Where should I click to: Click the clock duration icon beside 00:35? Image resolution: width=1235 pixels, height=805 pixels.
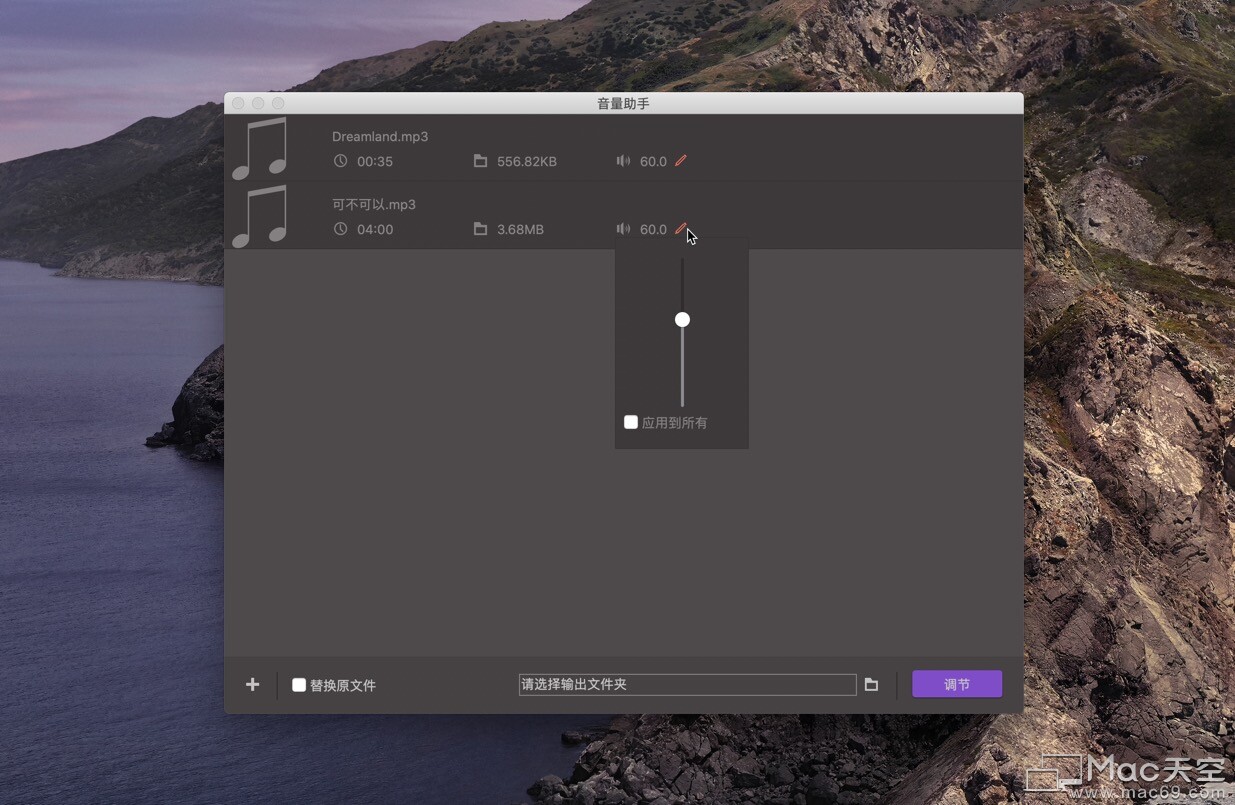coord(340,161)
